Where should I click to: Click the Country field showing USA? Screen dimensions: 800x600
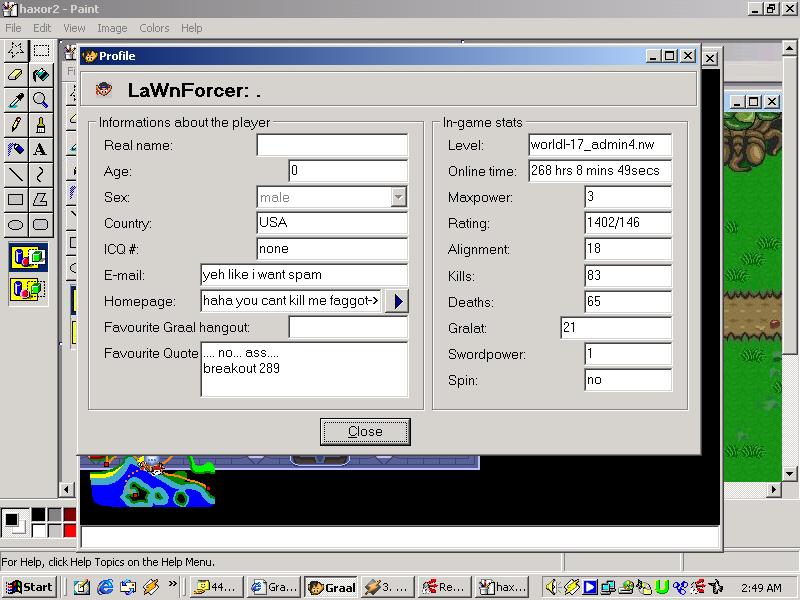[x=332, y=223]
